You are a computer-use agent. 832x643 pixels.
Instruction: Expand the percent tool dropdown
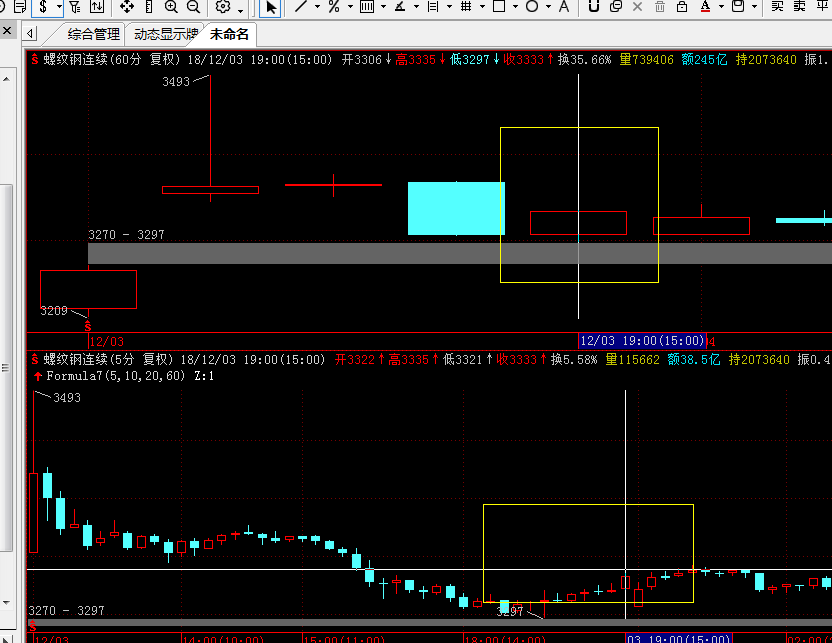coord(350,7)
